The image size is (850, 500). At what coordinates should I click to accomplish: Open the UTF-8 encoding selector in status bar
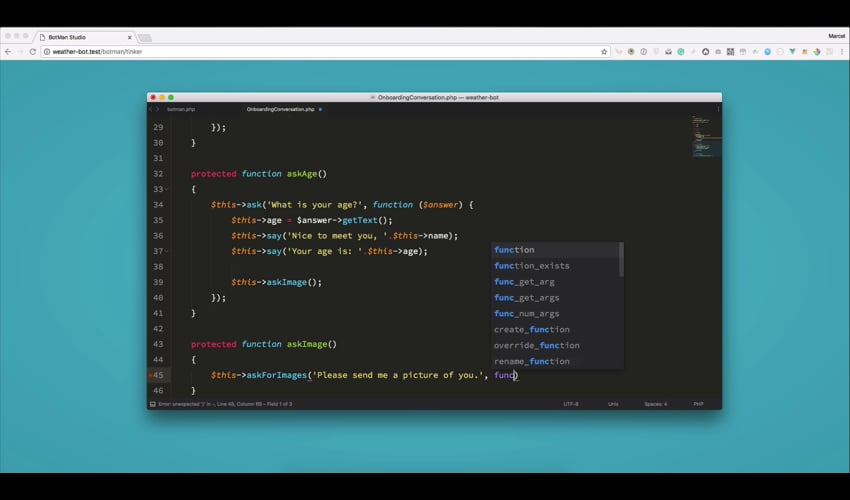[571, 404]
